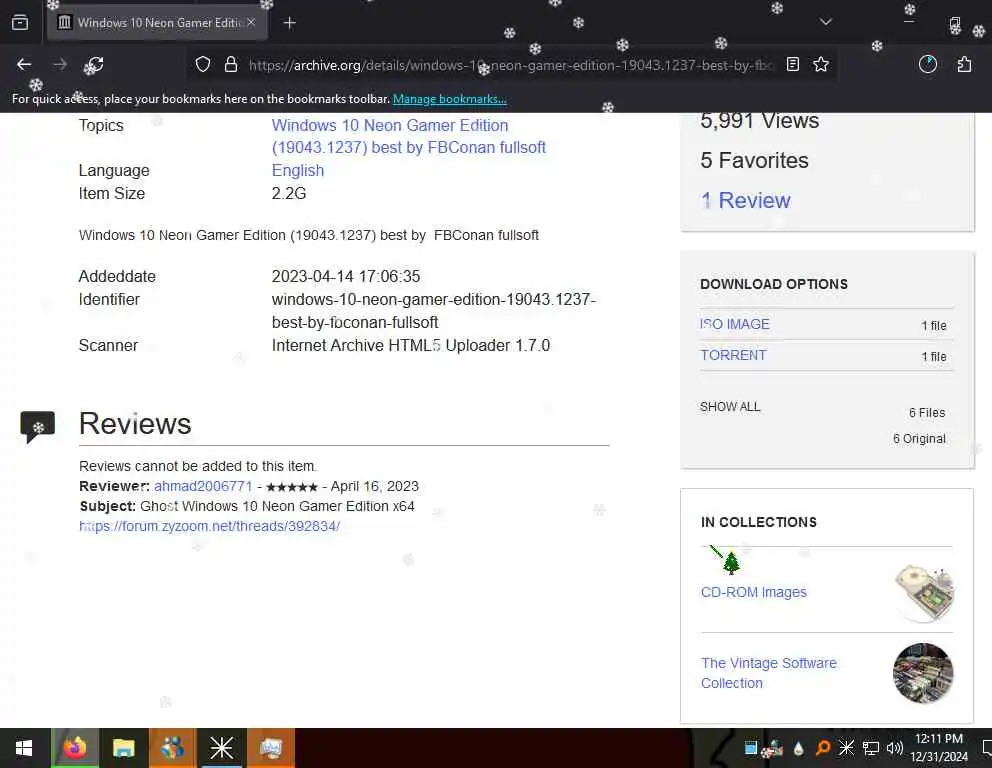Follow the English language link

(298, 170)
